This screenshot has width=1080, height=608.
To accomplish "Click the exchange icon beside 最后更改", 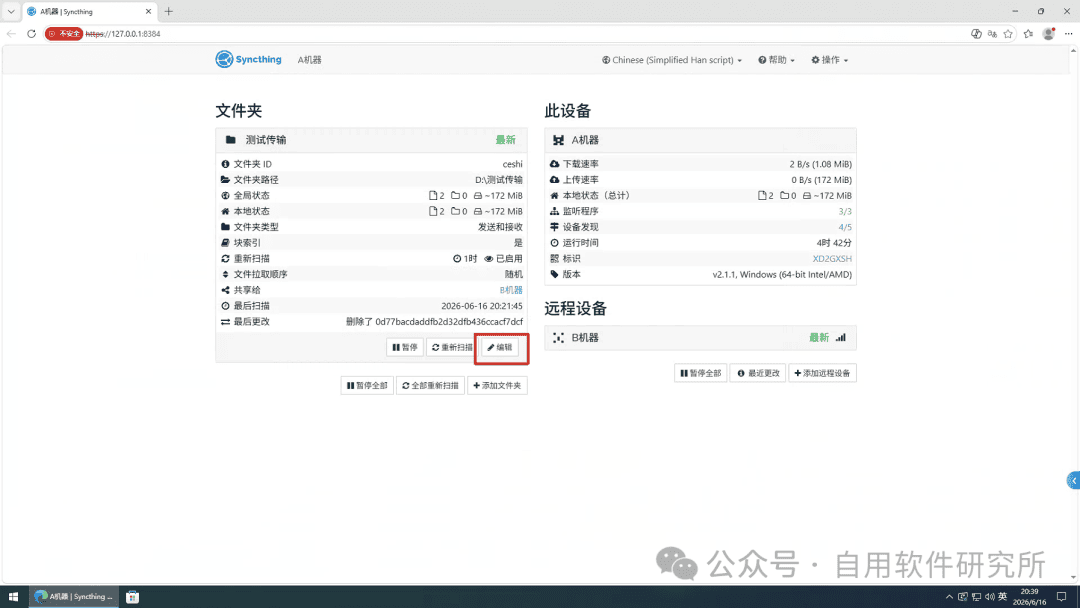I will 225,322.
